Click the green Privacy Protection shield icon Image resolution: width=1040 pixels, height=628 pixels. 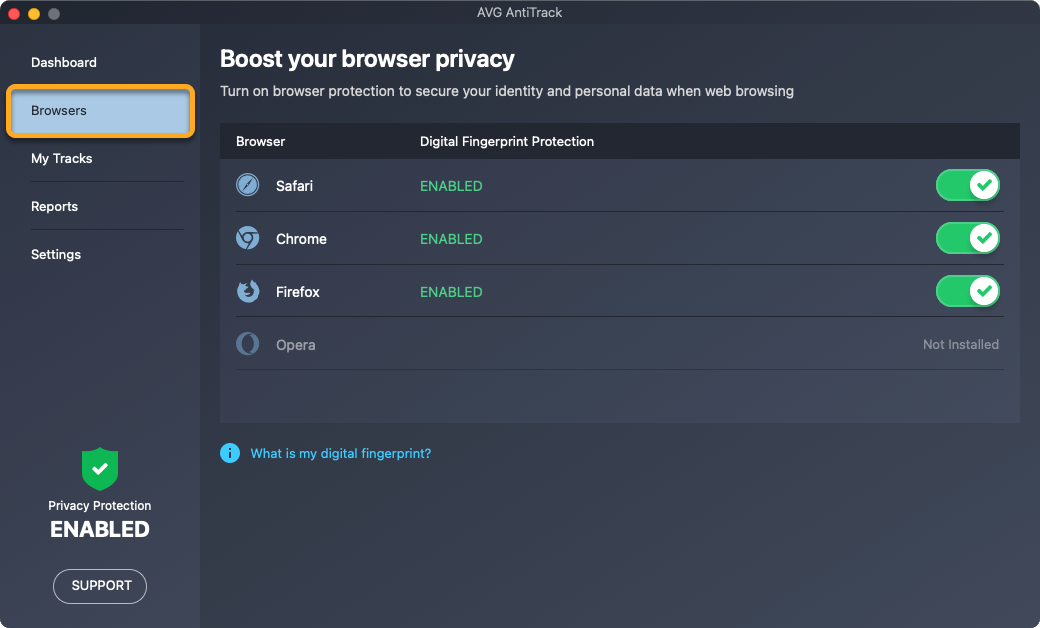[x=100, y=468]
